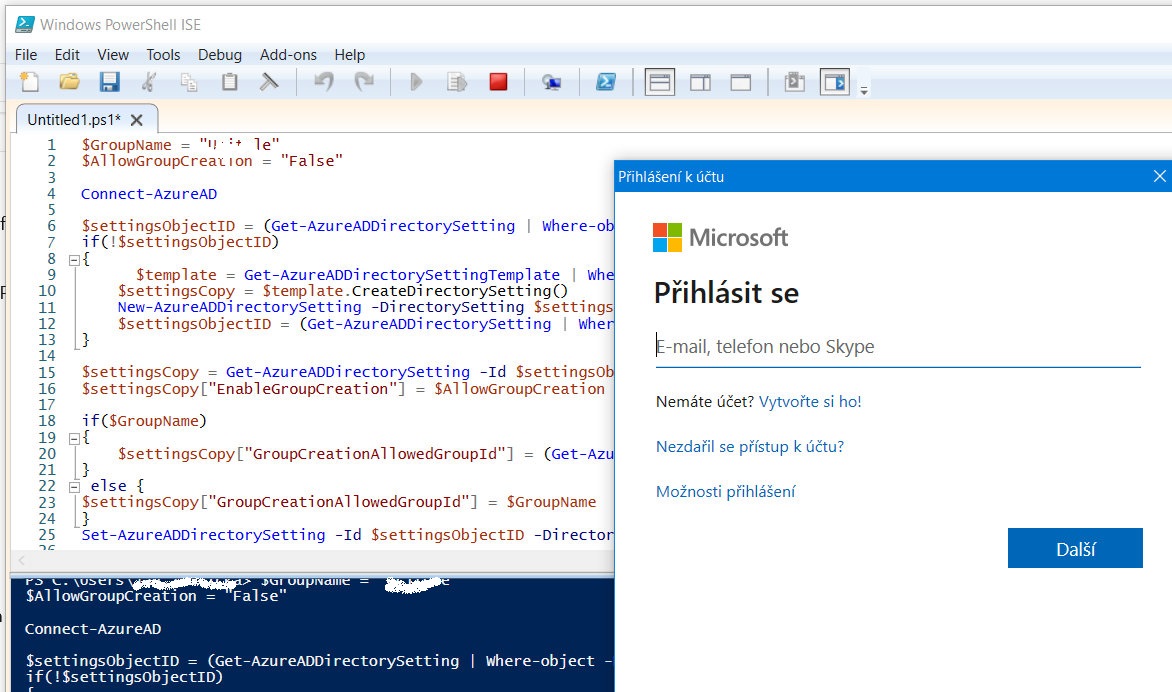Open the Vytvořte si ho! link

pos(810,401)
